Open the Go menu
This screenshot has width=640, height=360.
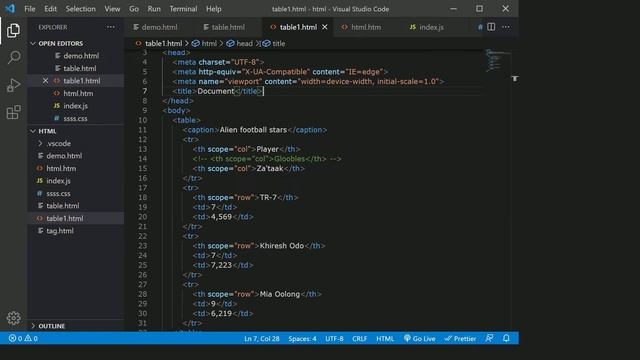[134, 9]
